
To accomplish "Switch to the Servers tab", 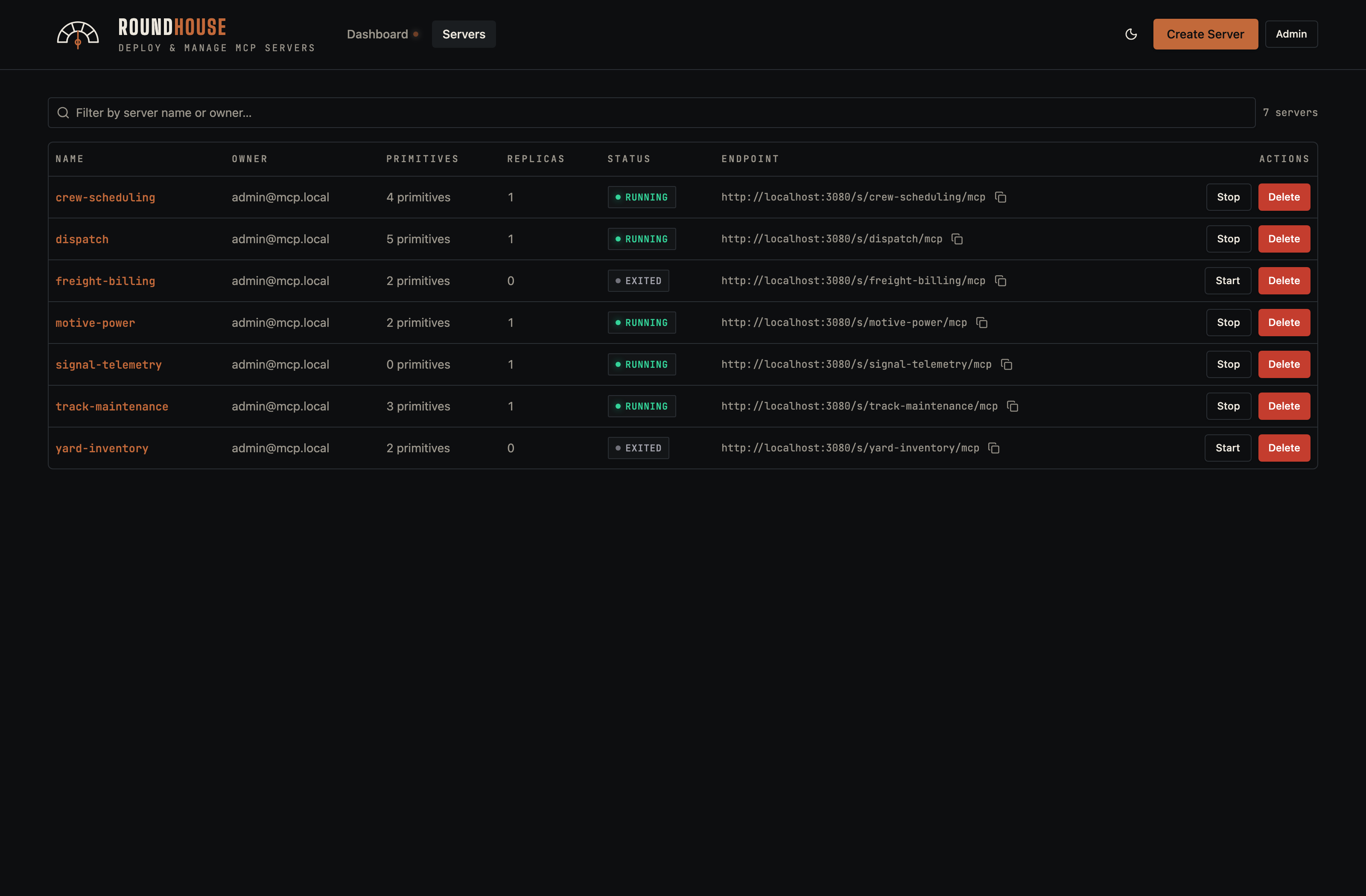I will point(464,35).
